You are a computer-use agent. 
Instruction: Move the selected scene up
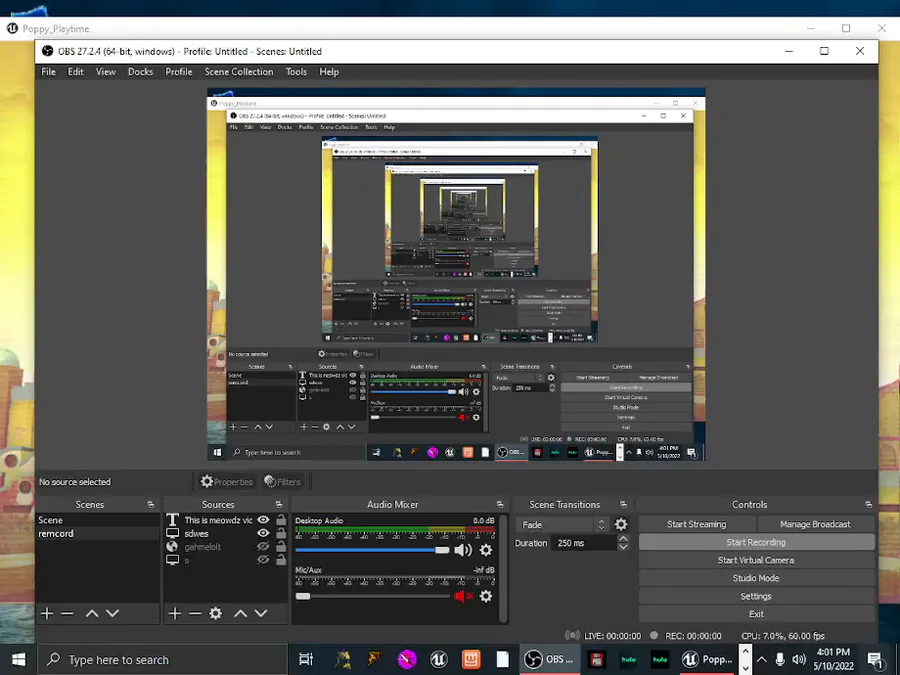click(92, 613)
